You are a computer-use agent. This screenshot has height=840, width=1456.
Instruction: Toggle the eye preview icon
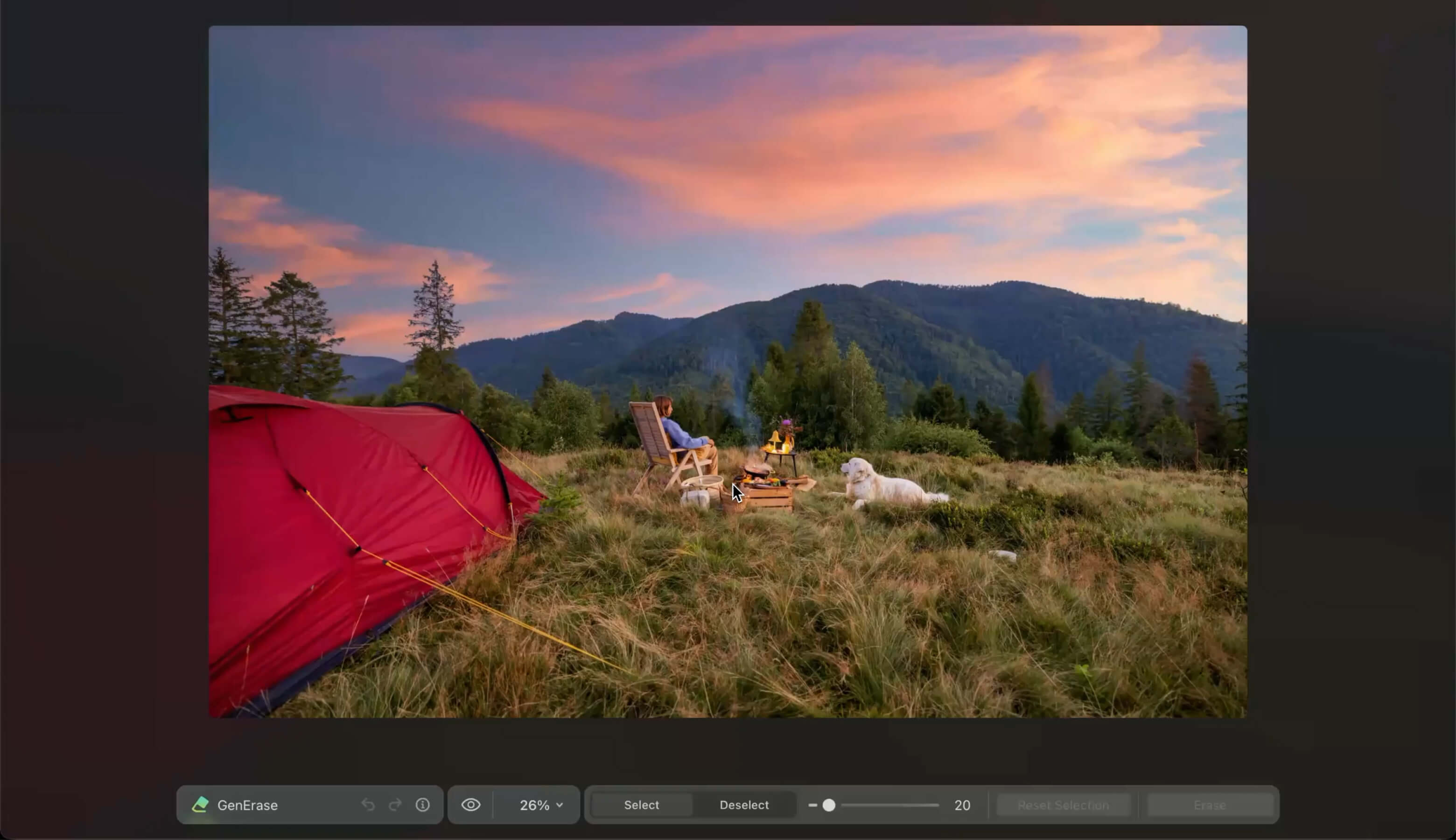pos(471,805)
